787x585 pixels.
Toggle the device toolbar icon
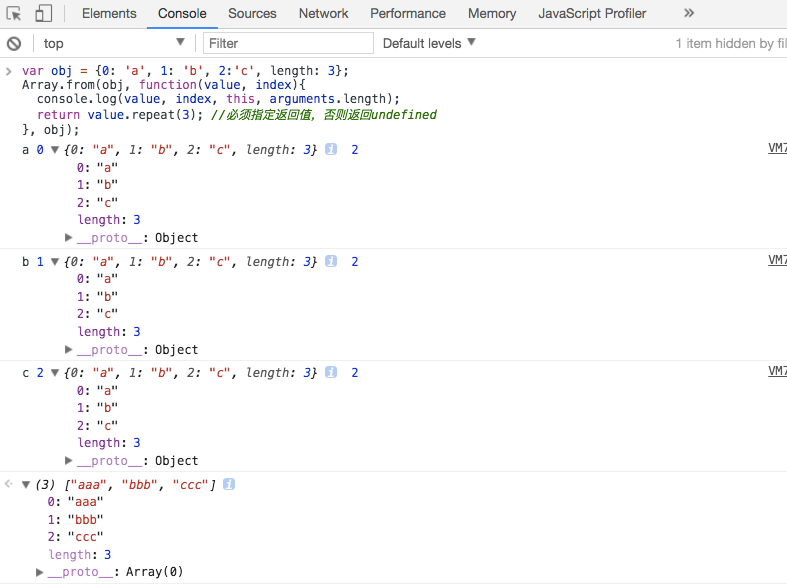pyautogui.click(x=44, y=14)
